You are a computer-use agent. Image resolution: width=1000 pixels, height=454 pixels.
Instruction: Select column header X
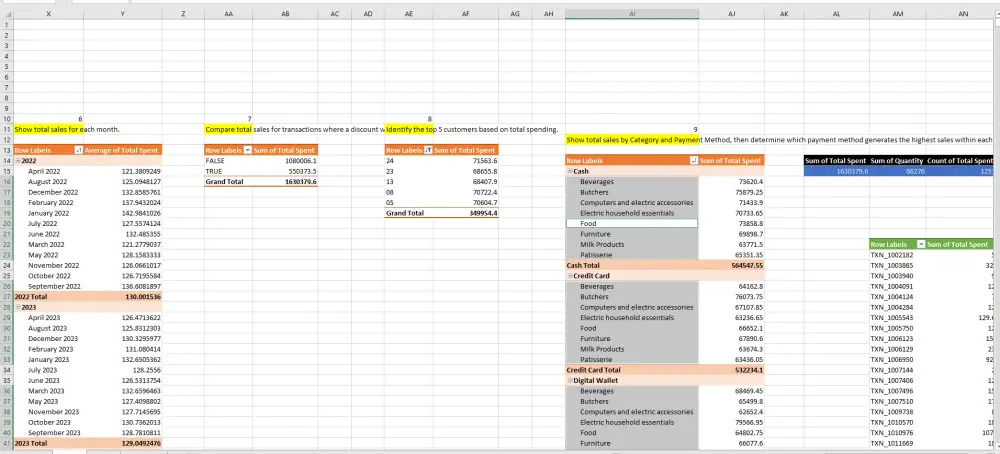pyautogui.click(x=48, y=13)
